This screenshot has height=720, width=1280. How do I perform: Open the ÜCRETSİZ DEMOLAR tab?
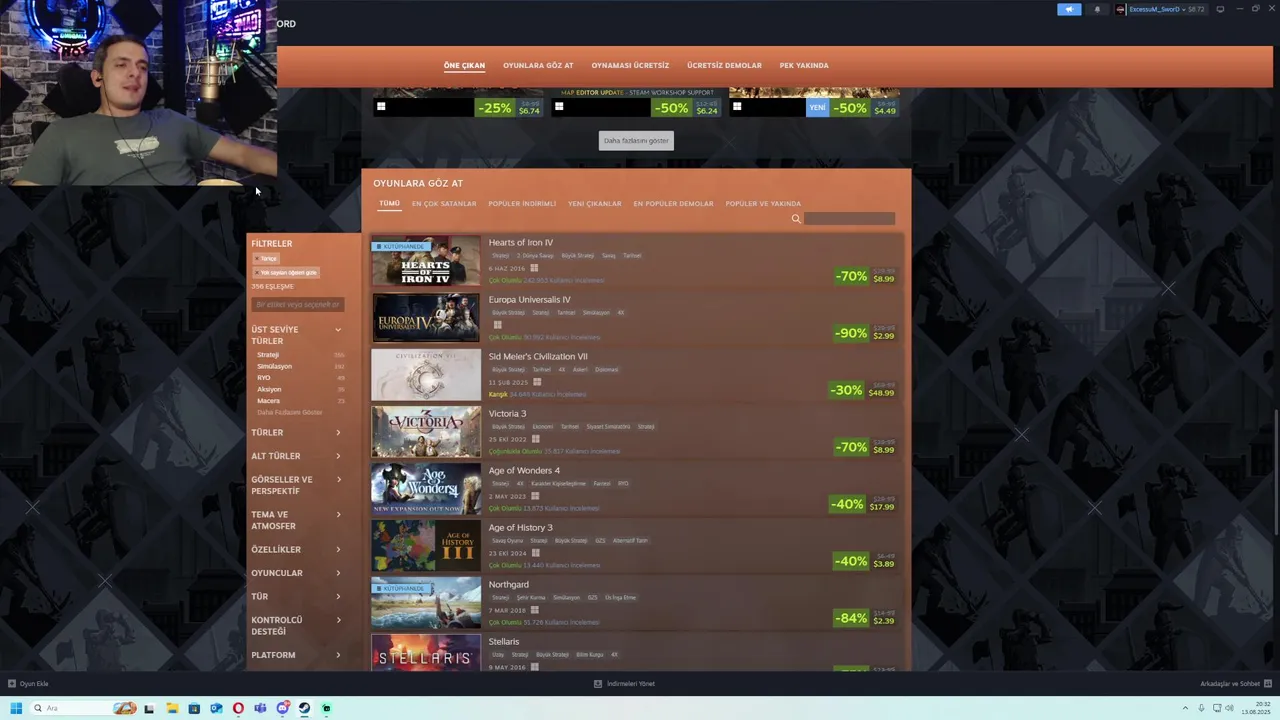[x=724, y=65]
